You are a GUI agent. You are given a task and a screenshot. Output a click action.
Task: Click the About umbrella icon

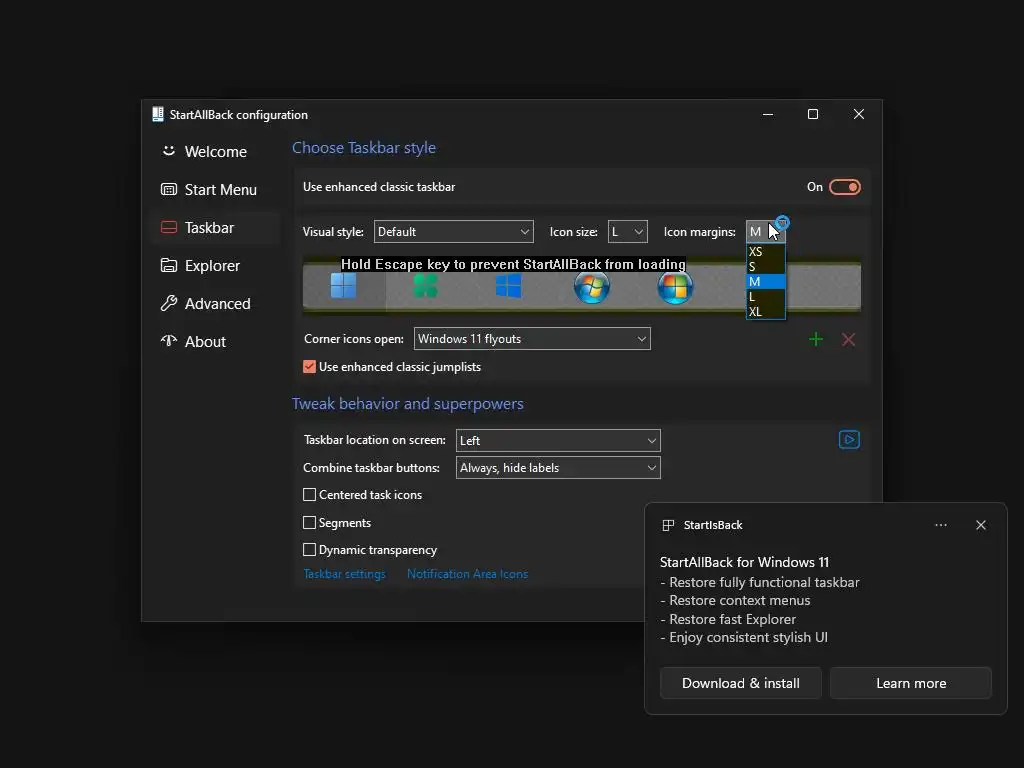click(168, 341)
